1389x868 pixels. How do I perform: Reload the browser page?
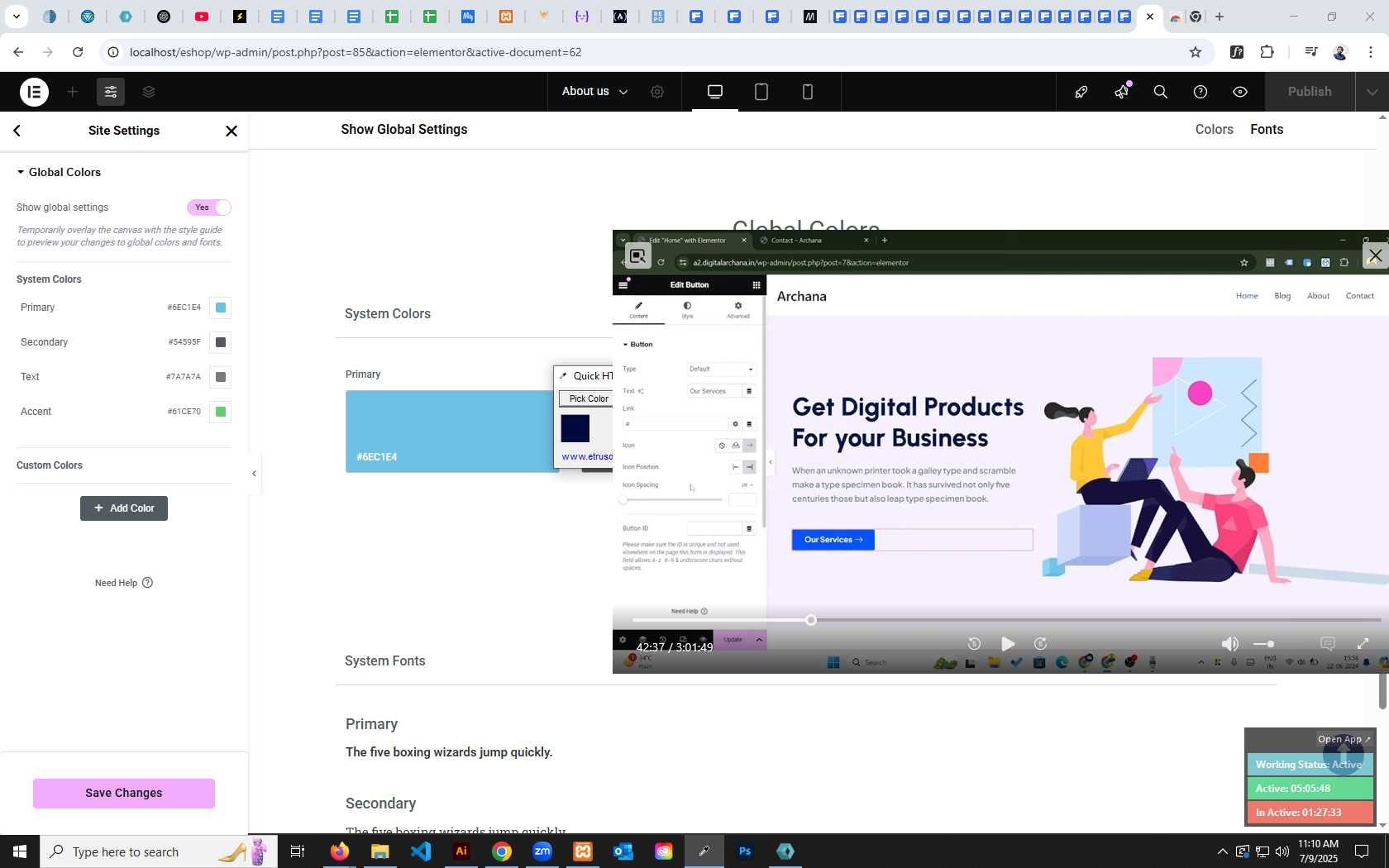click(x=78, y=52)
